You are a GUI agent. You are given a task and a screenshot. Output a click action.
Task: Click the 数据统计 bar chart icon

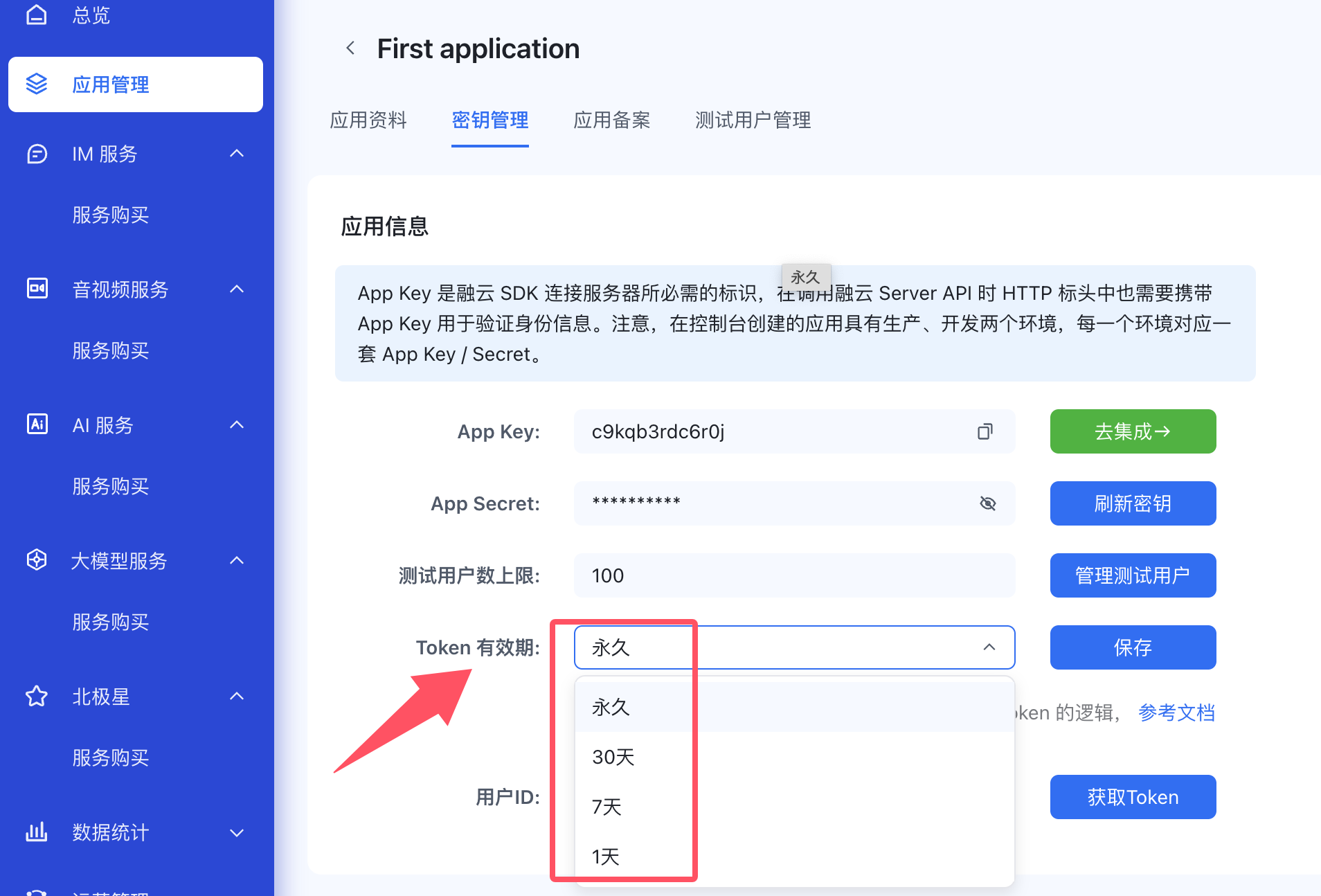(36, 832)
